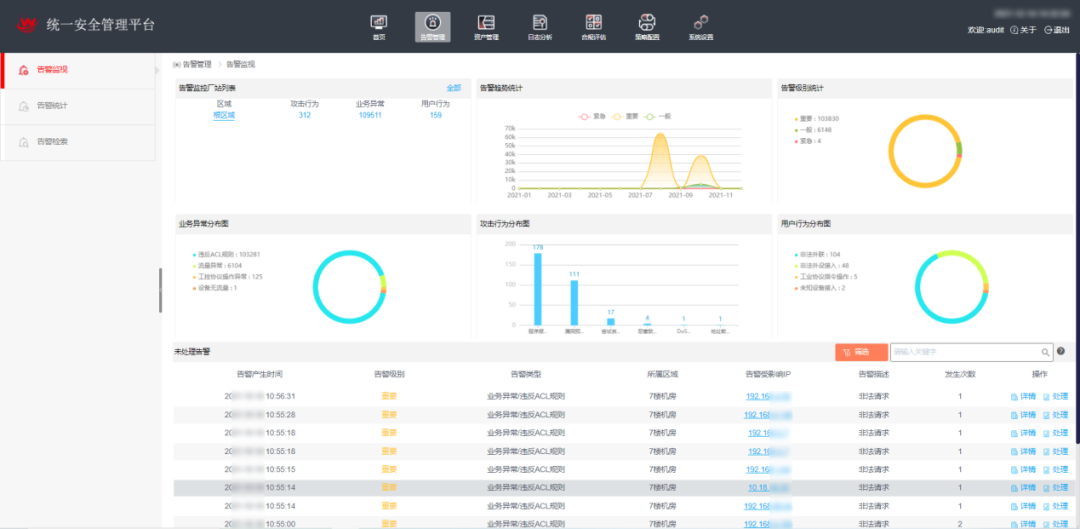Click the 告警级别 column header
The height and width of the screenshot is (529, 1080).
pyautogui.click(x=389, y=375)
